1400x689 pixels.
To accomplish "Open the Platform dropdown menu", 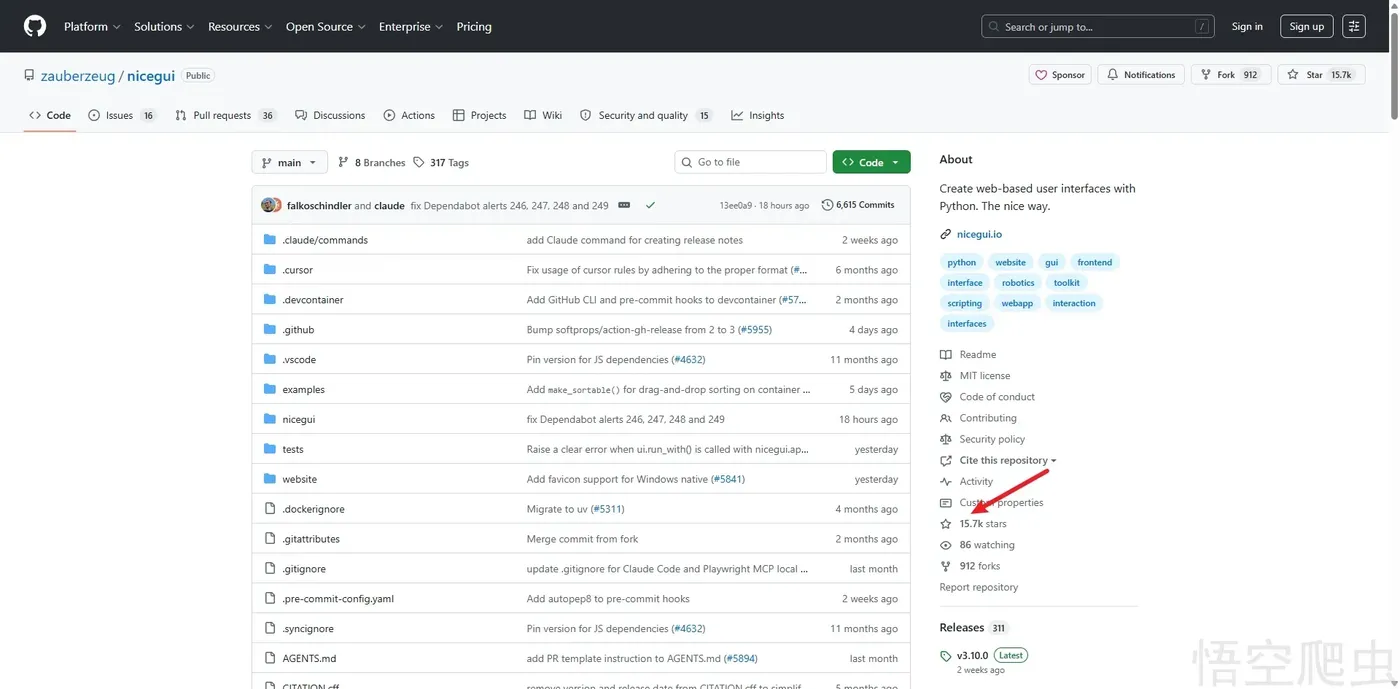I will click(92, 27).
